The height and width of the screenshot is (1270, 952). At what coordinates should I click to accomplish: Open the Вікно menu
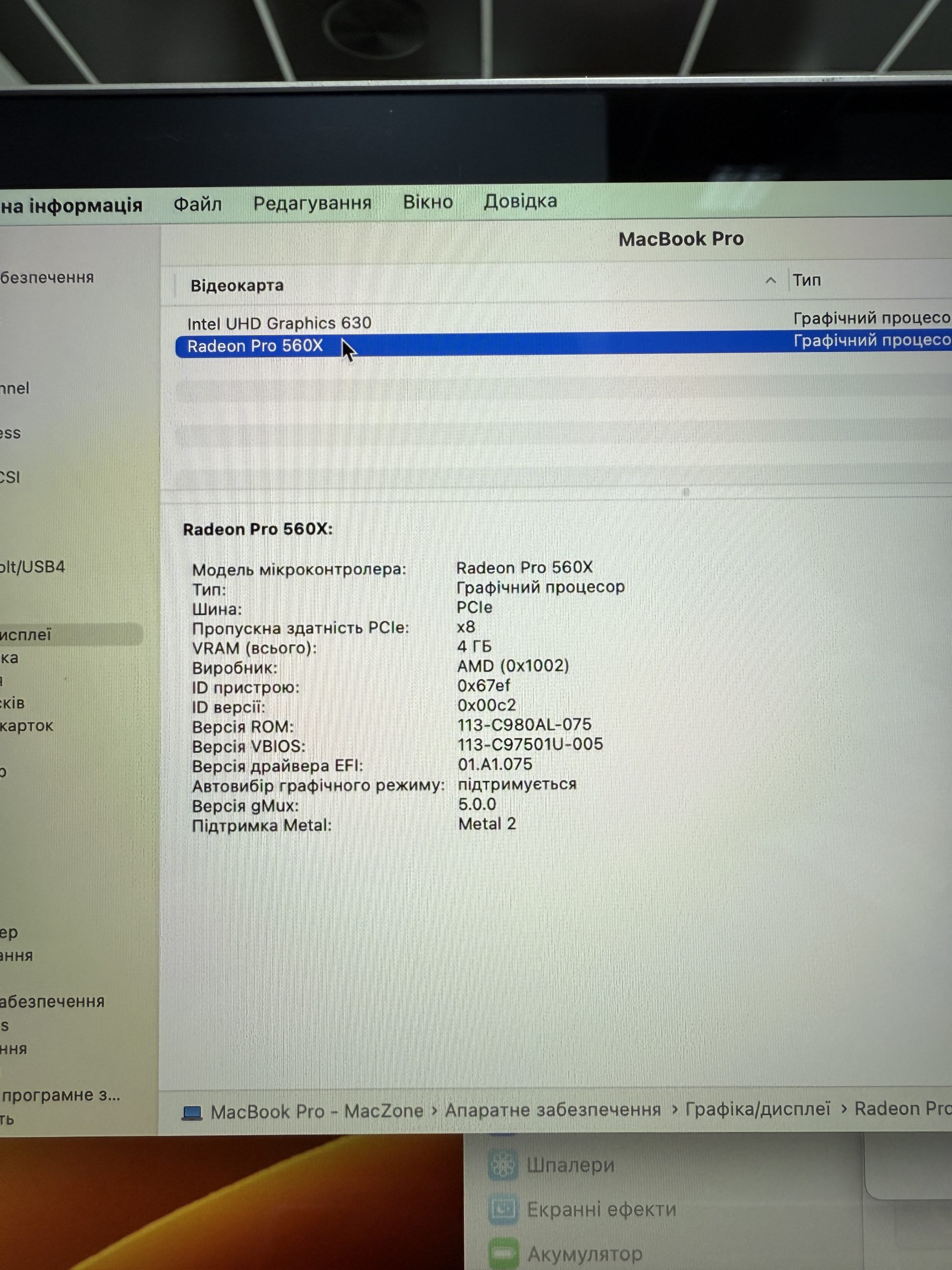[x=427, y=201]
